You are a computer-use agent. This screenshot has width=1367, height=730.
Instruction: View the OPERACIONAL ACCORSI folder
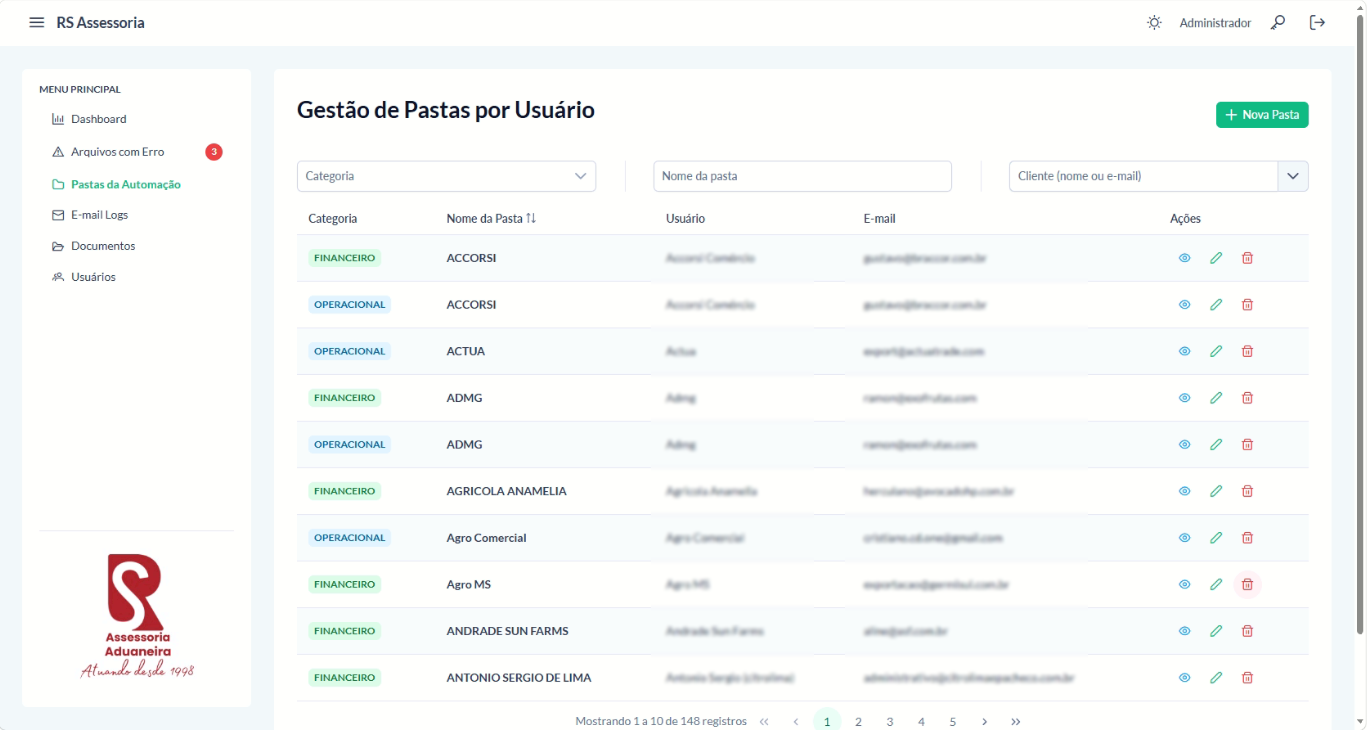[x=1184, y=305]
